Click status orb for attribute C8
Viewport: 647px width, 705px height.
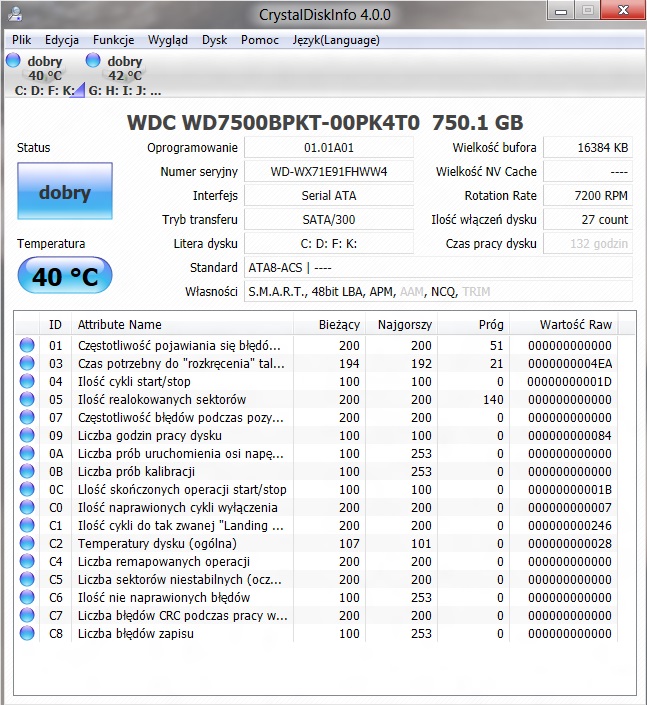27,633
